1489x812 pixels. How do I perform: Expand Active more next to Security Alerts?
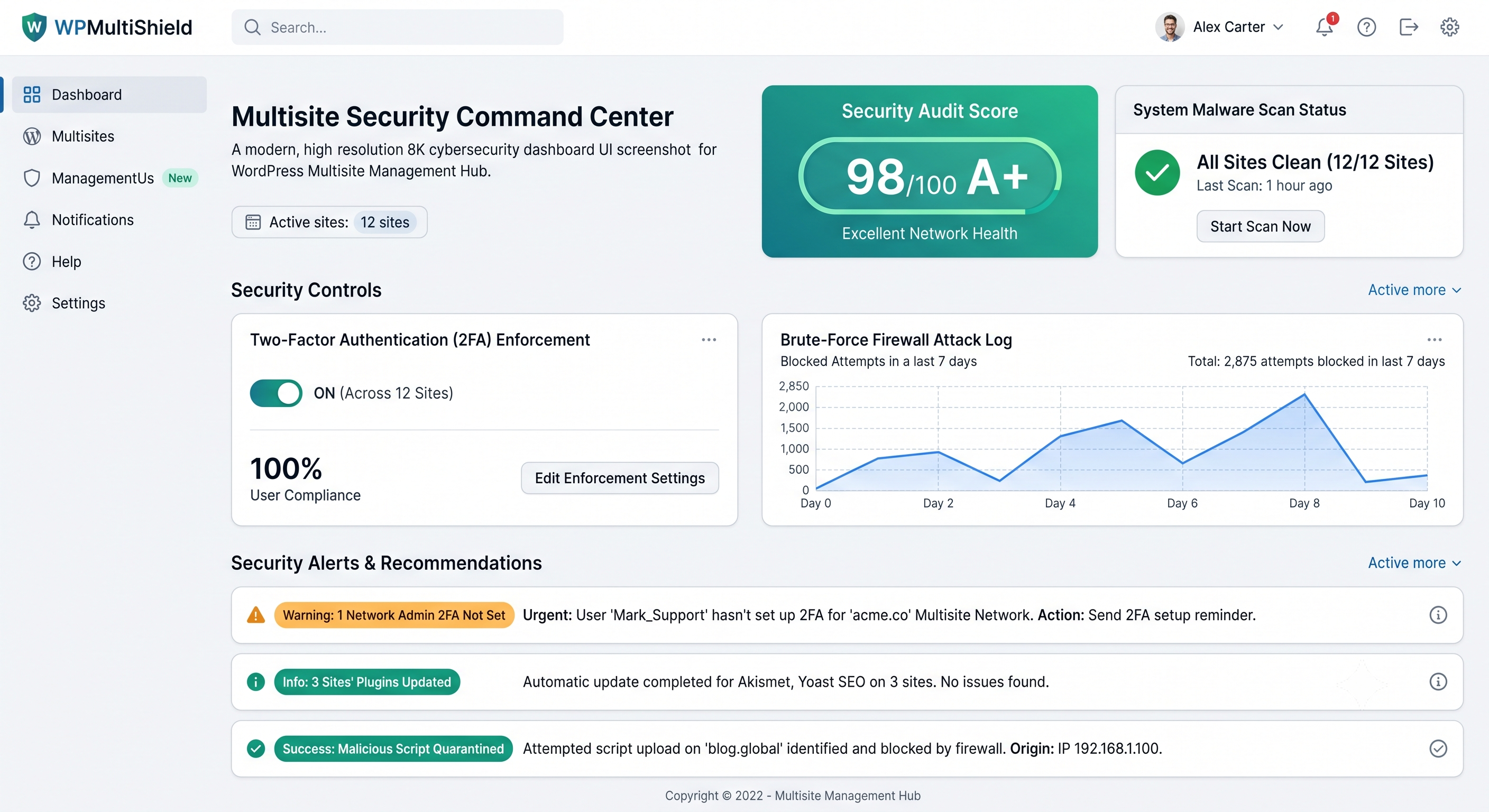[x=1414, y=563]
